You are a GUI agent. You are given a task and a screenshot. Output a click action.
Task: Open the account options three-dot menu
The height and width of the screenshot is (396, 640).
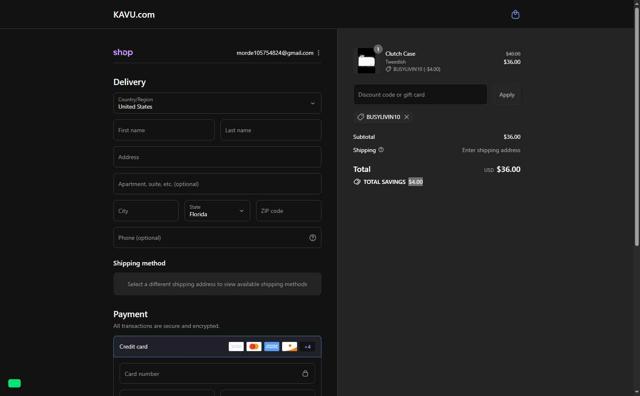point(318,53)
